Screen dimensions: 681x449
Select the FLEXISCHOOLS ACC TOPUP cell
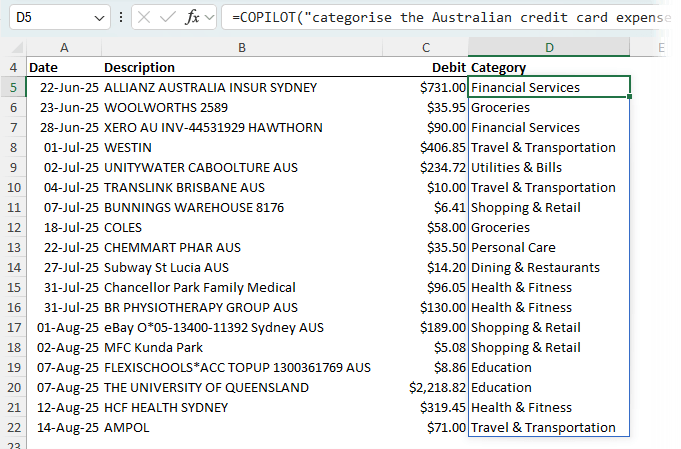click(x=242, y=367)
